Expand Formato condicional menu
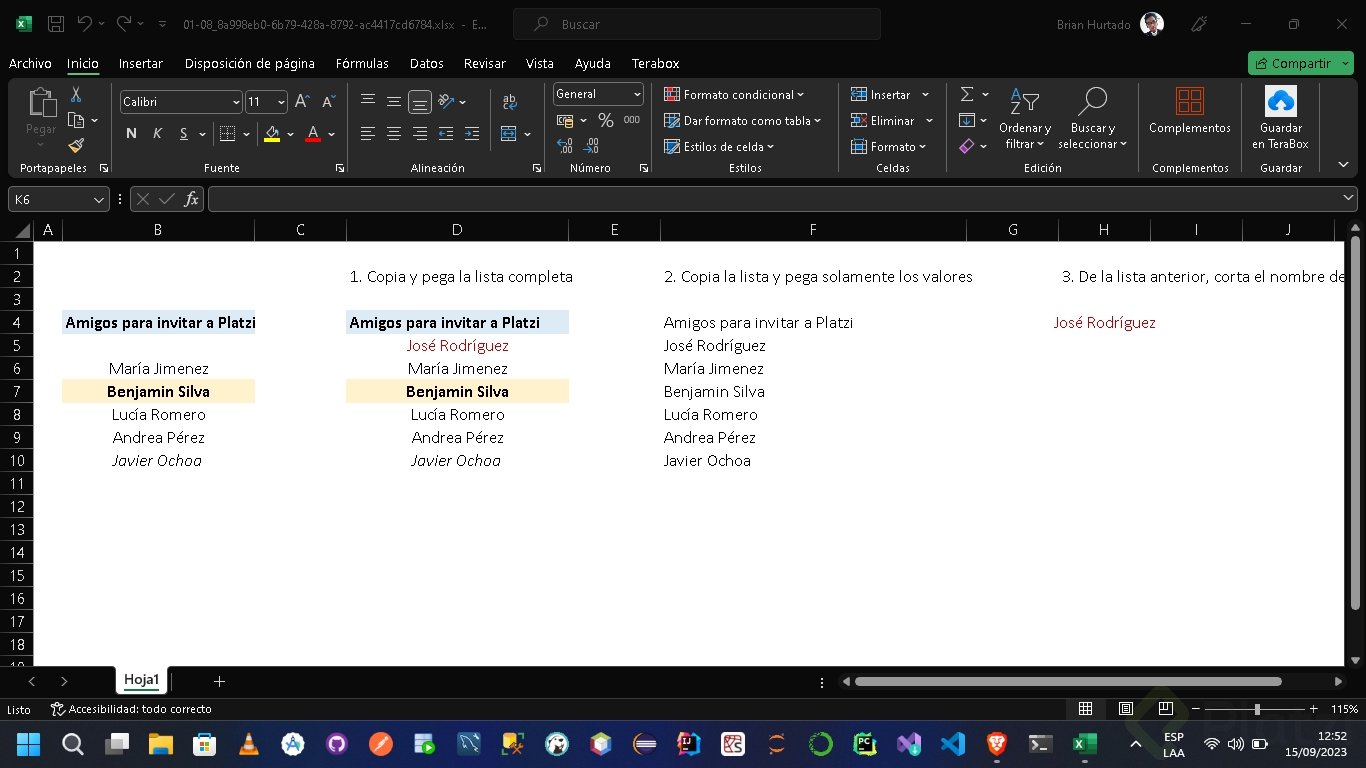Viewport: 1366px width, 768px height. (x=735, y=95)
